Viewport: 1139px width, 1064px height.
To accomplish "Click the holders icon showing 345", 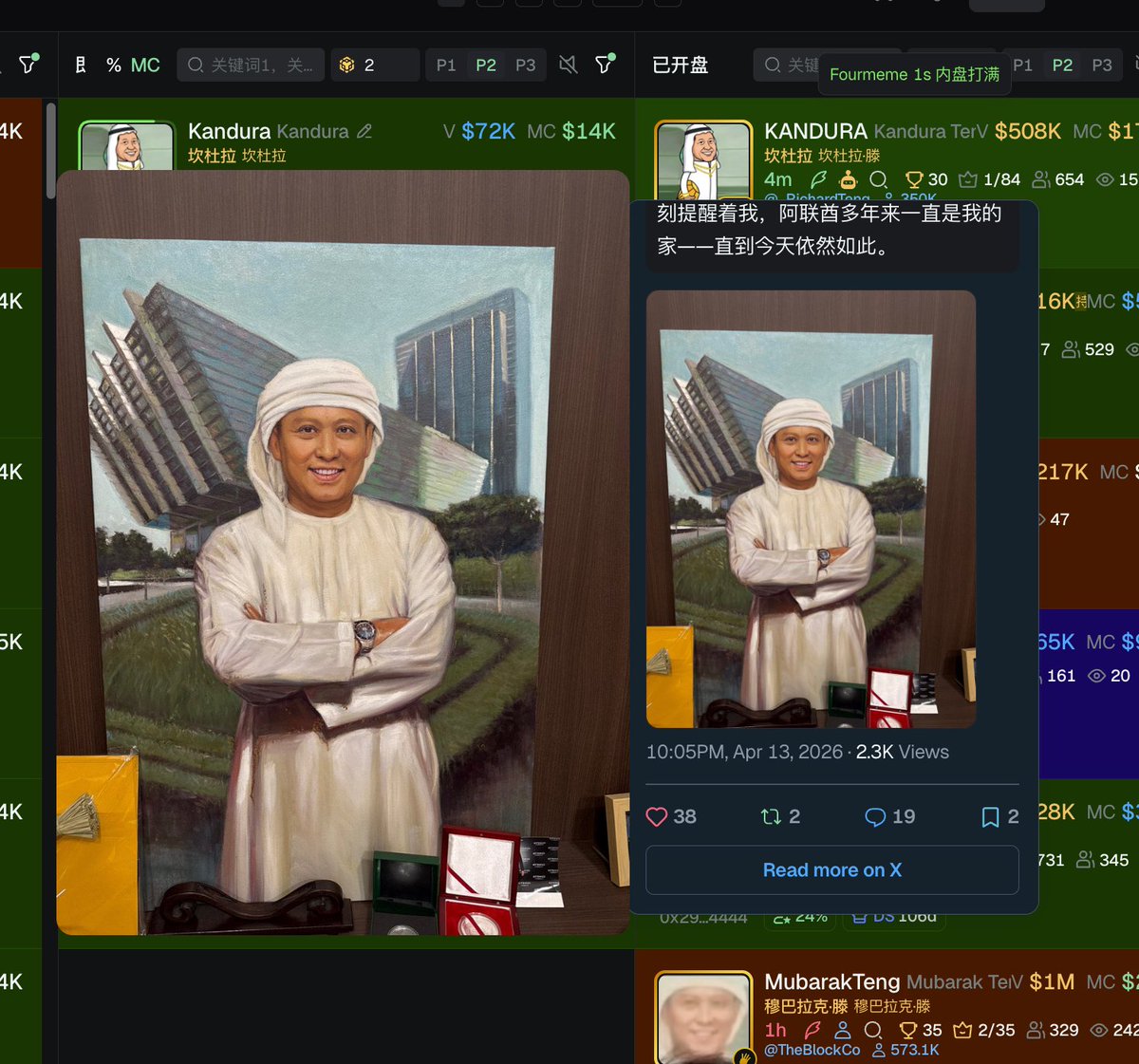I will pyautogui.click(x=1086, y=860).
